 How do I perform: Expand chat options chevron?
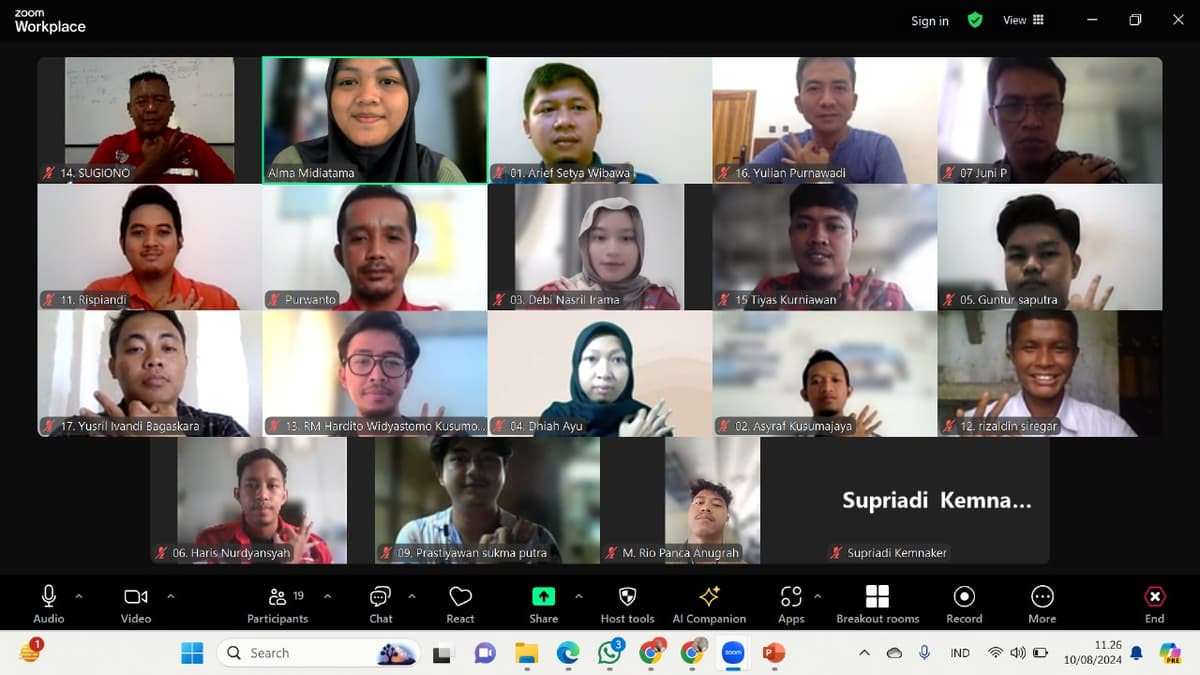tap(412, 596)
